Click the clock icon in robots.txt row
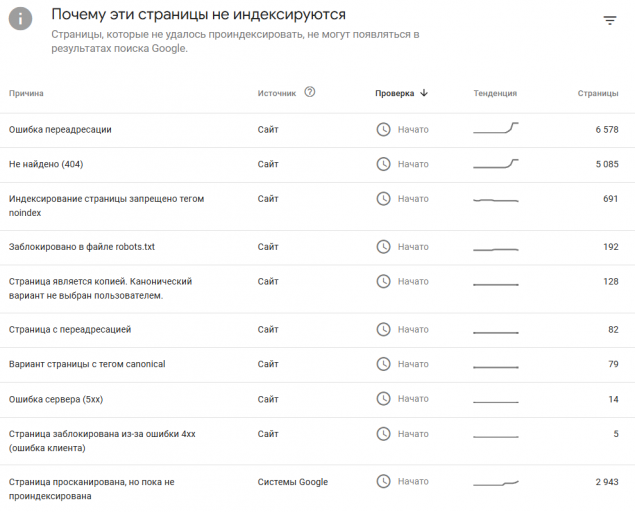Screen dimensions: 635x512 383,247
